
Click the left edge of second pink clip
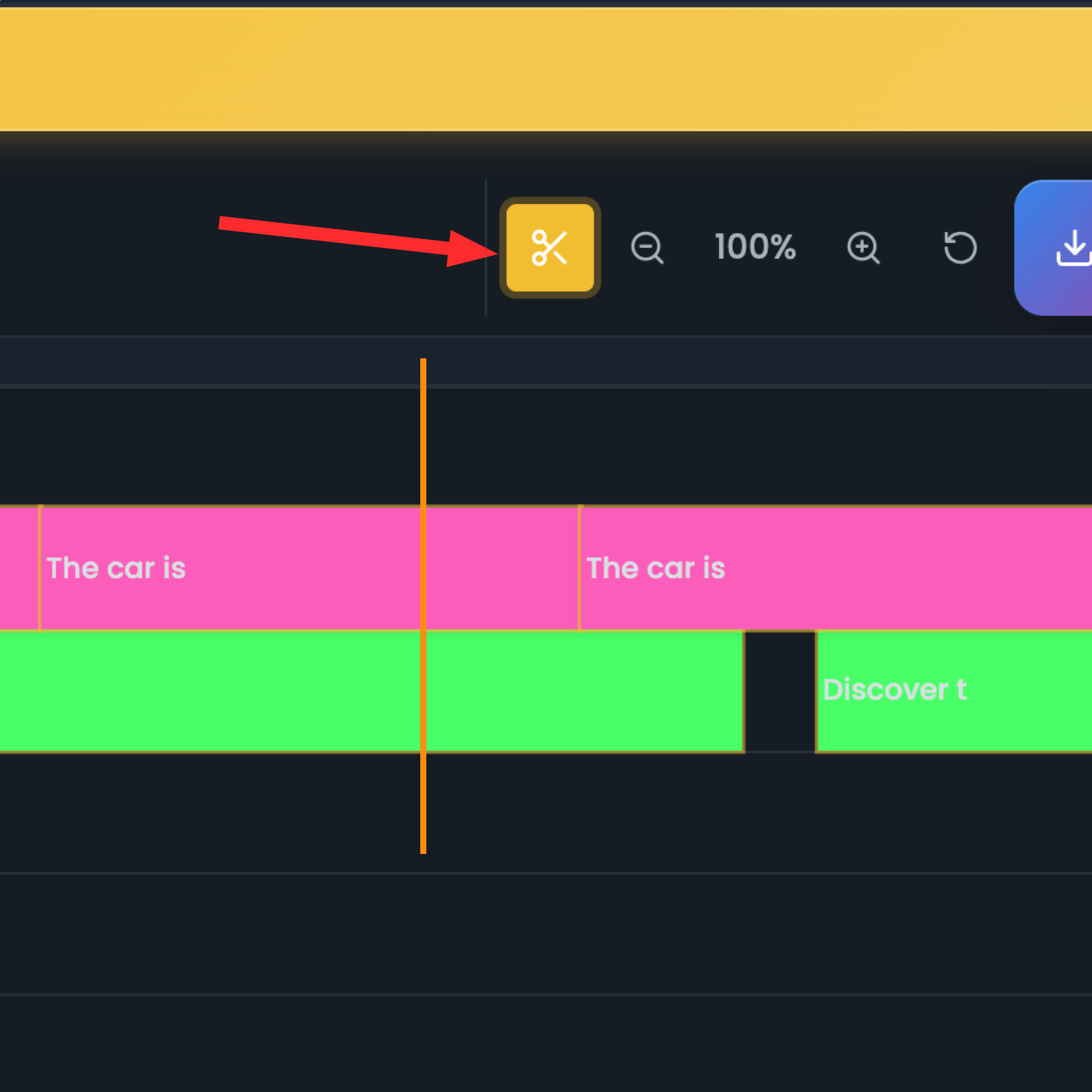click(580, 568)
